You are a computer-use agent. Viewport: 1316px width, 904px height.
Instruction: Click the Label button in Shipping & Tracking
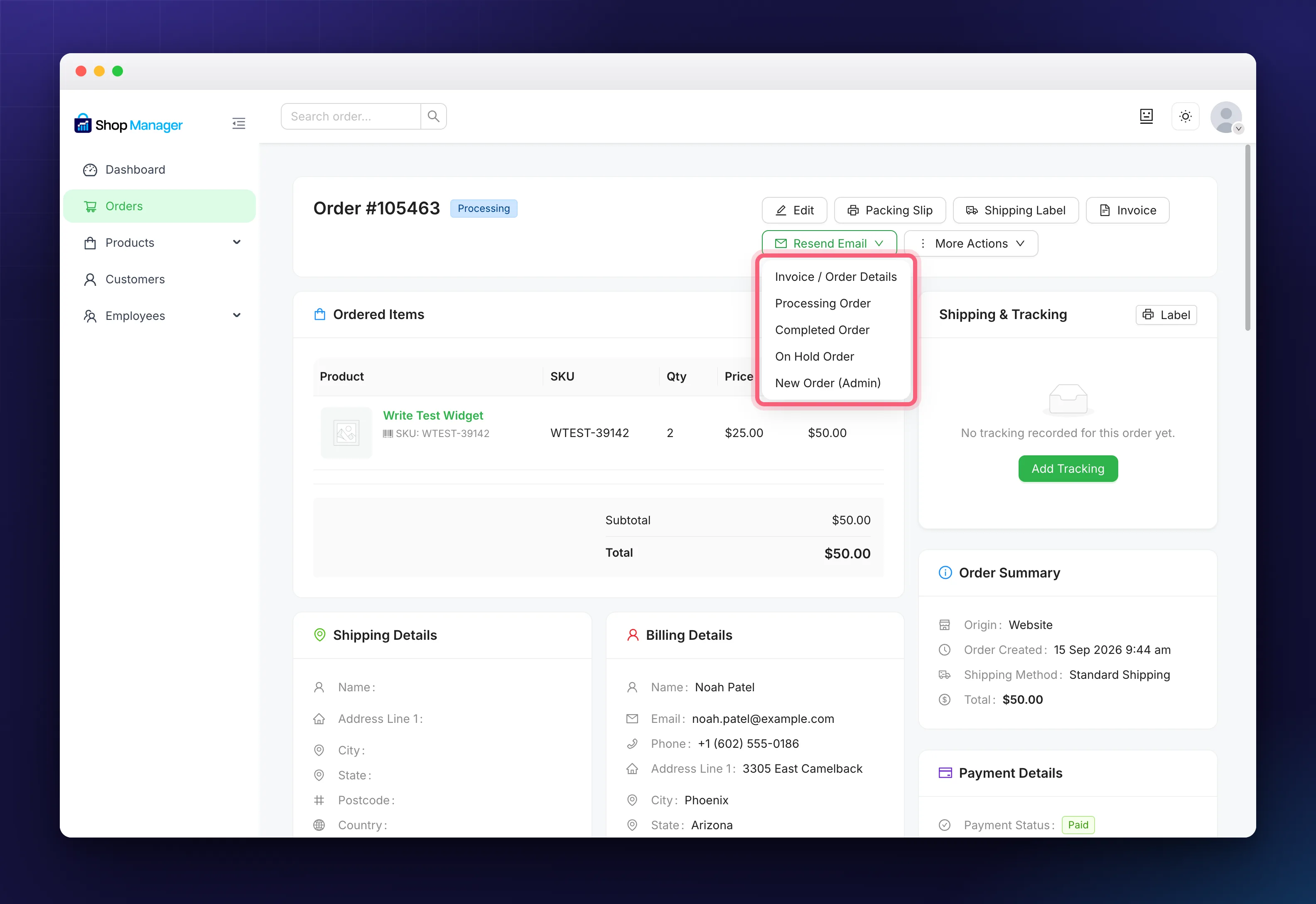tap(1166, 315)
